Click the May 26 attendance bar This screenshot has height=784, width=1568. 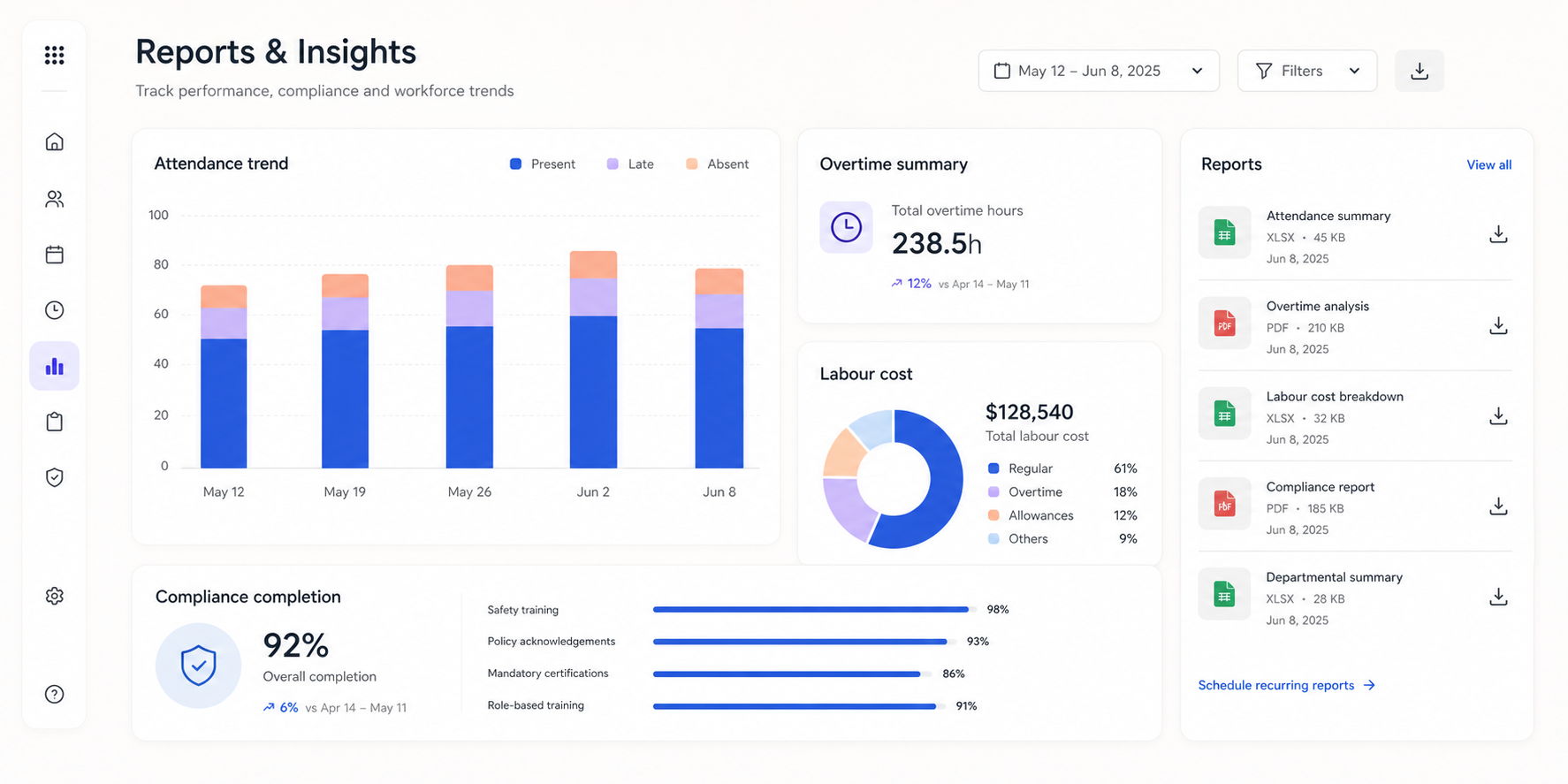[469, 367]
